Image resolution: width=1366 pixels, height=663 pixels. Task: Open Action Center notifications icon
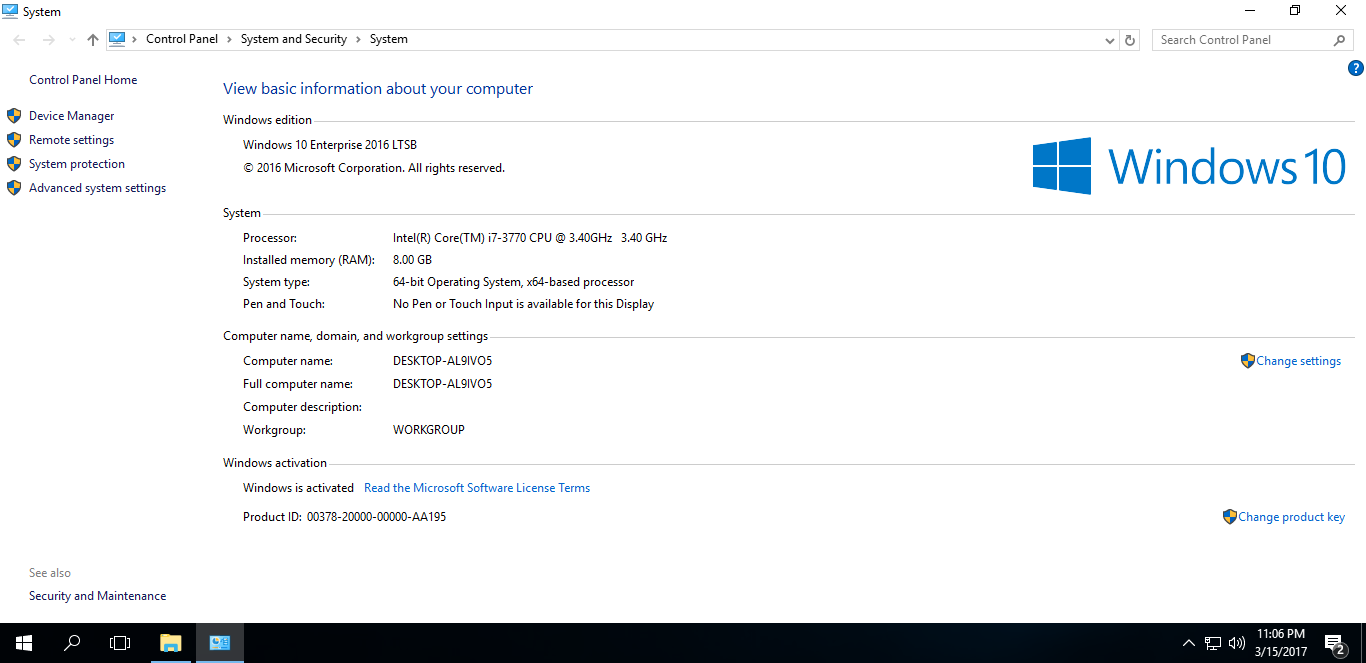1335,643
